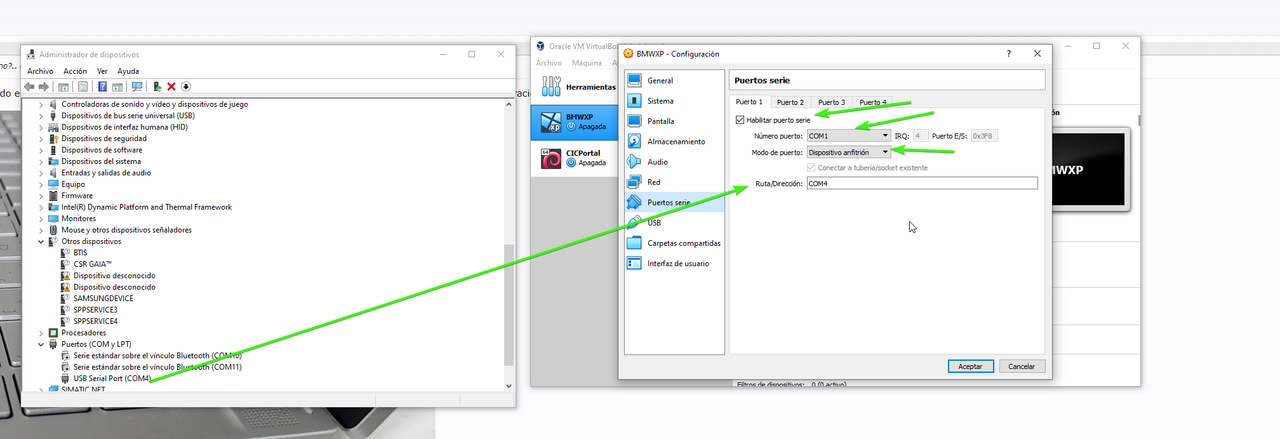
Task: Select Intel(R) Dynamic Platform and Thermal Framework
Action: [x=146, y=207]
